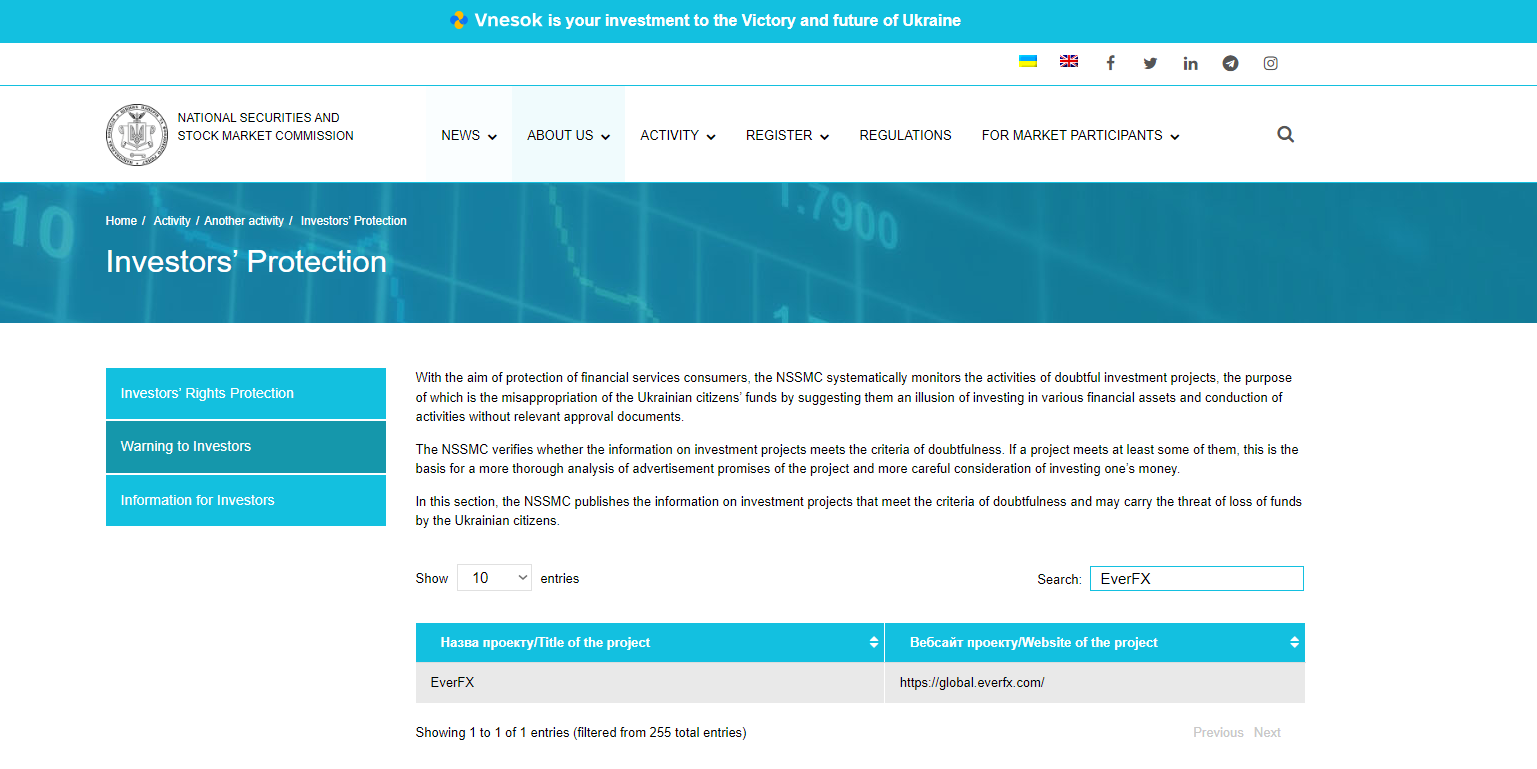Open the entries-per-page dropdown showing 10
Screen dimensions: 1537x769
[x=494, y=578]
